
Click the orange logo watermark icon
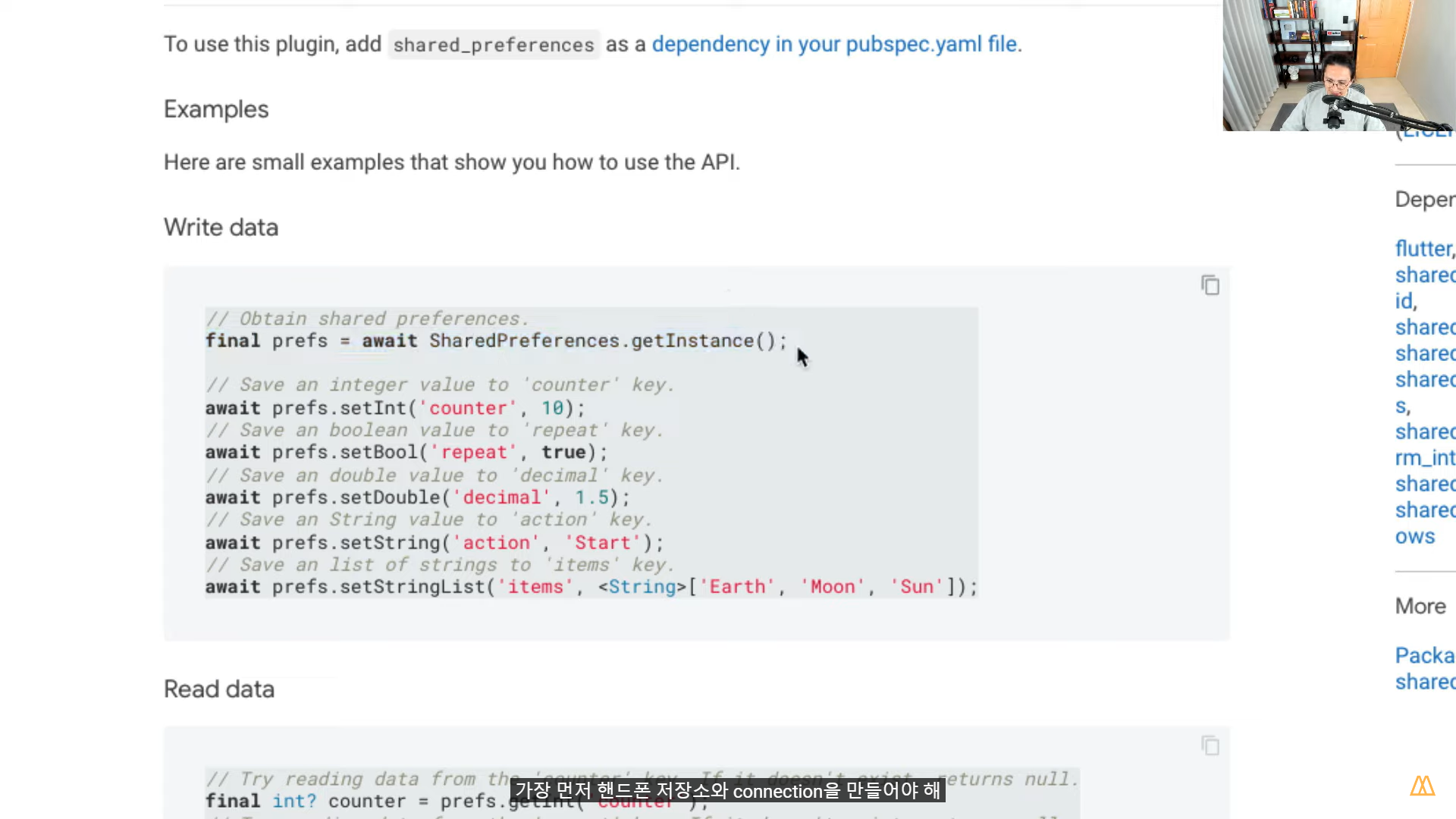(x=1422, y=786)
